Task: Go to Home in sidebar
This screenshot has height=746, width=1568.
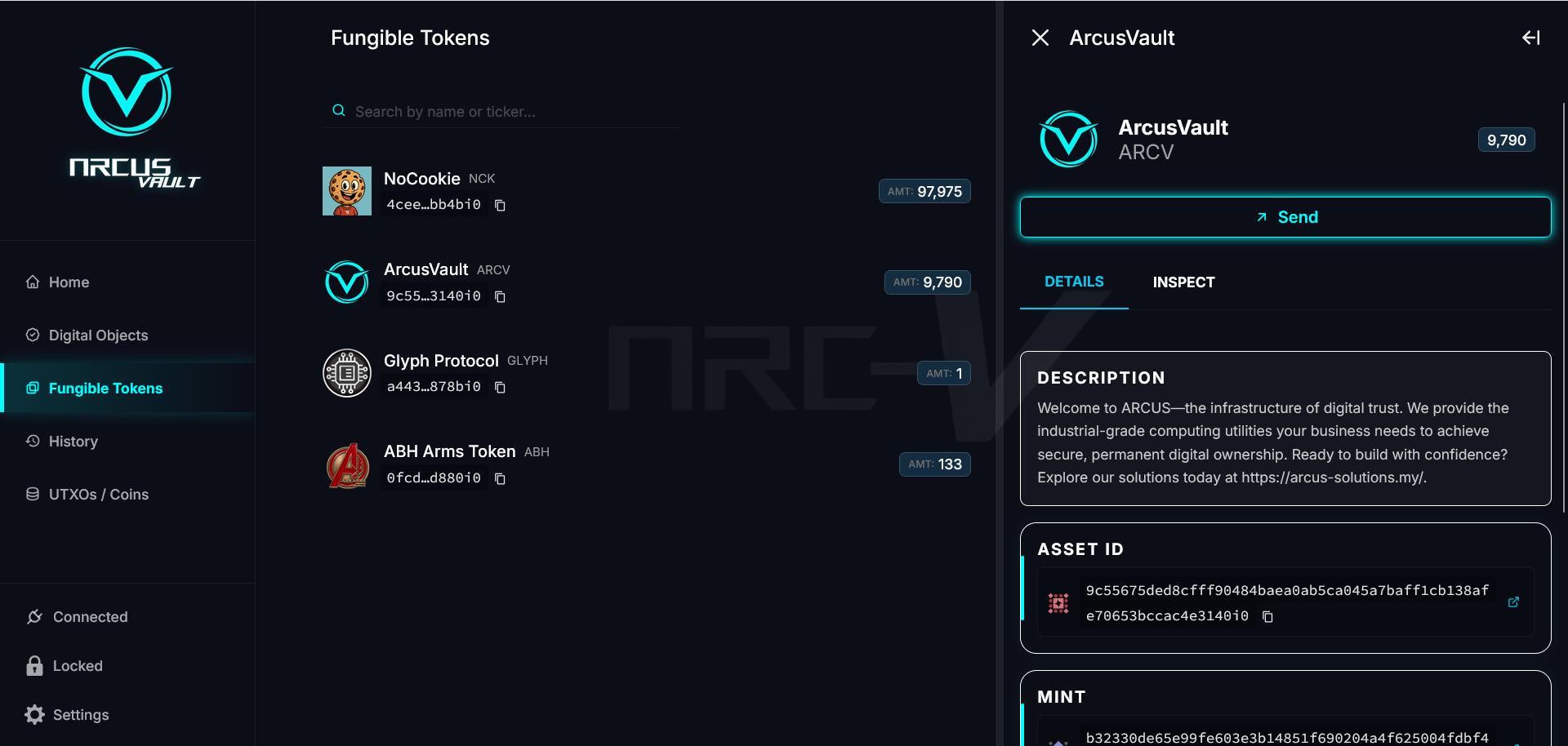Action: tap(69, 282)
